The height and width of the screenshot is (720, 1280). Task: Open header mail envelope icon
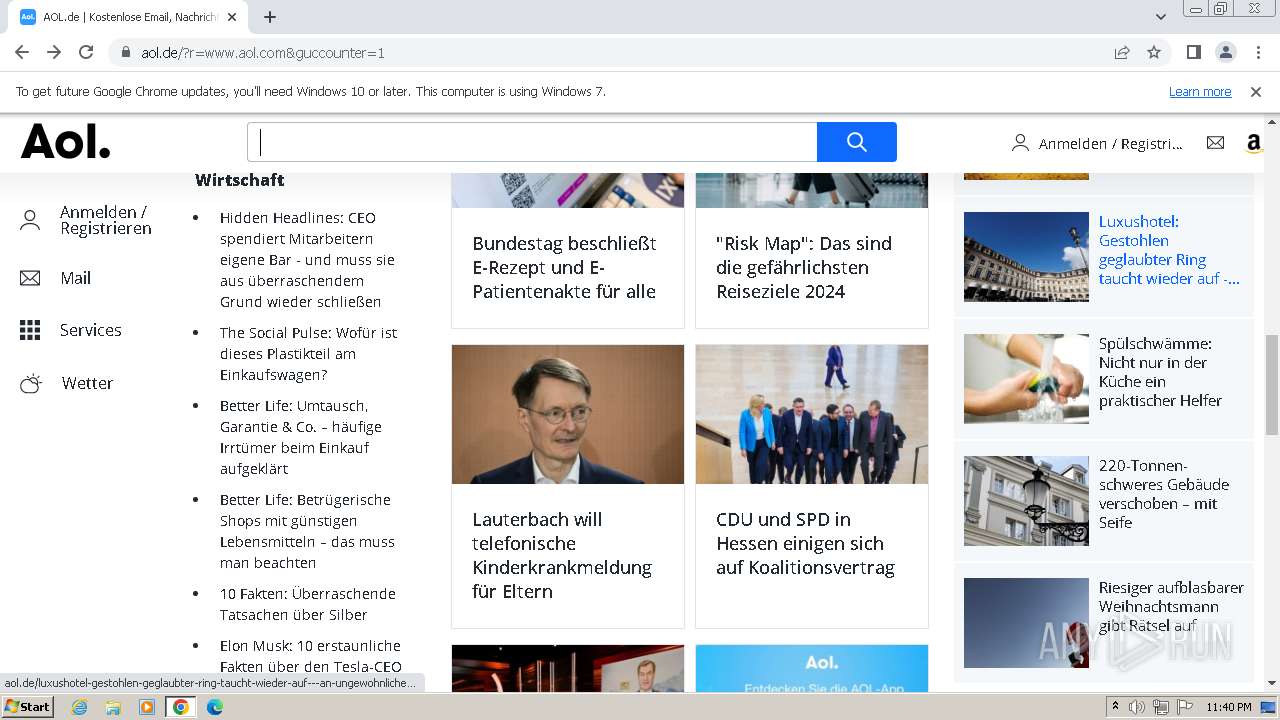coord(1215,143)
